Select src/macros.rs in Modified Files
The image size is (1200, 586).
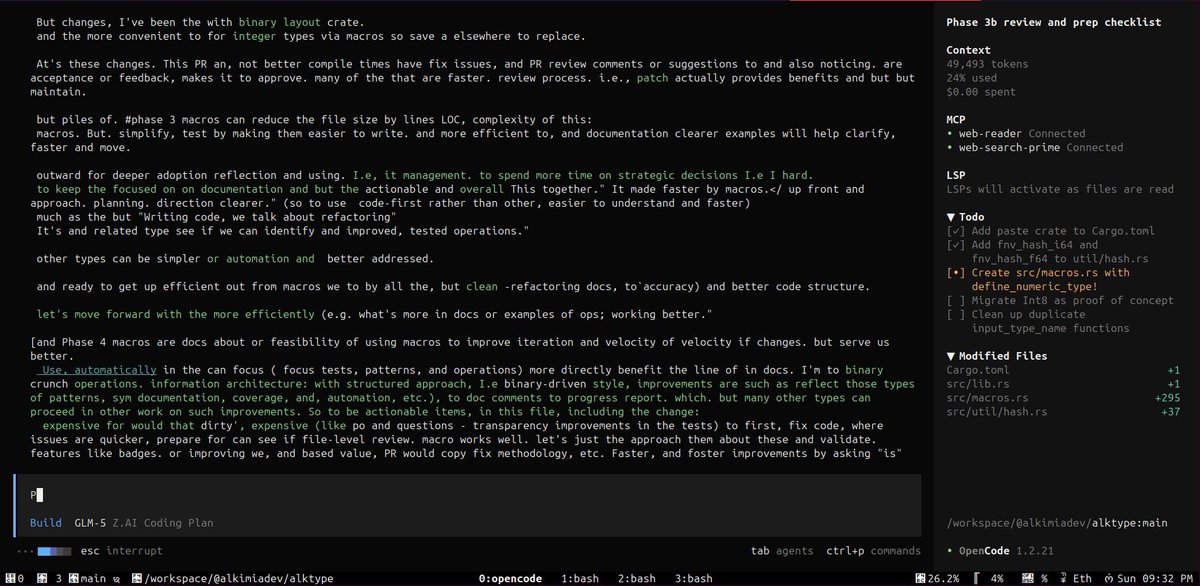point(985,398)
